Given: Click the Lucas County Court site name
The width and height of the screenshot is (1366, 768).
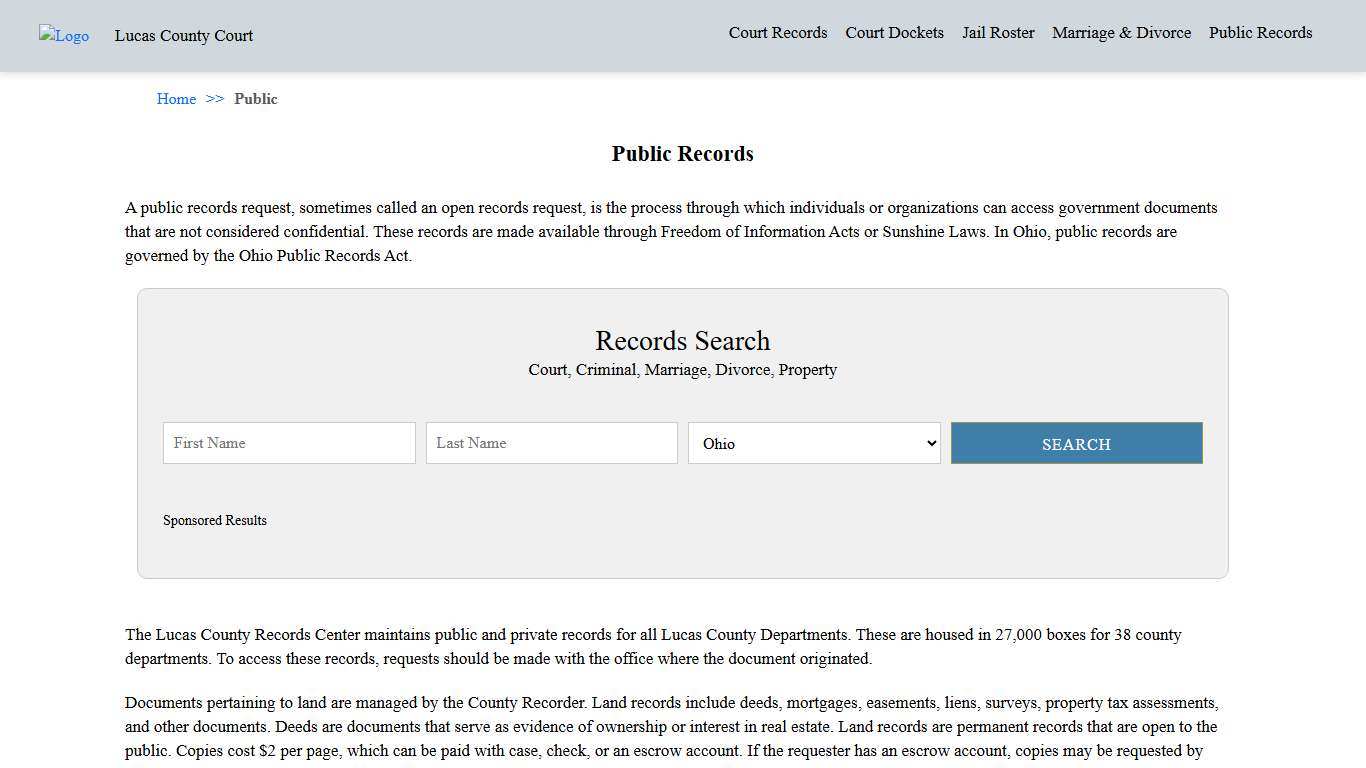Looking at the screenshot, I should (183, 36).
